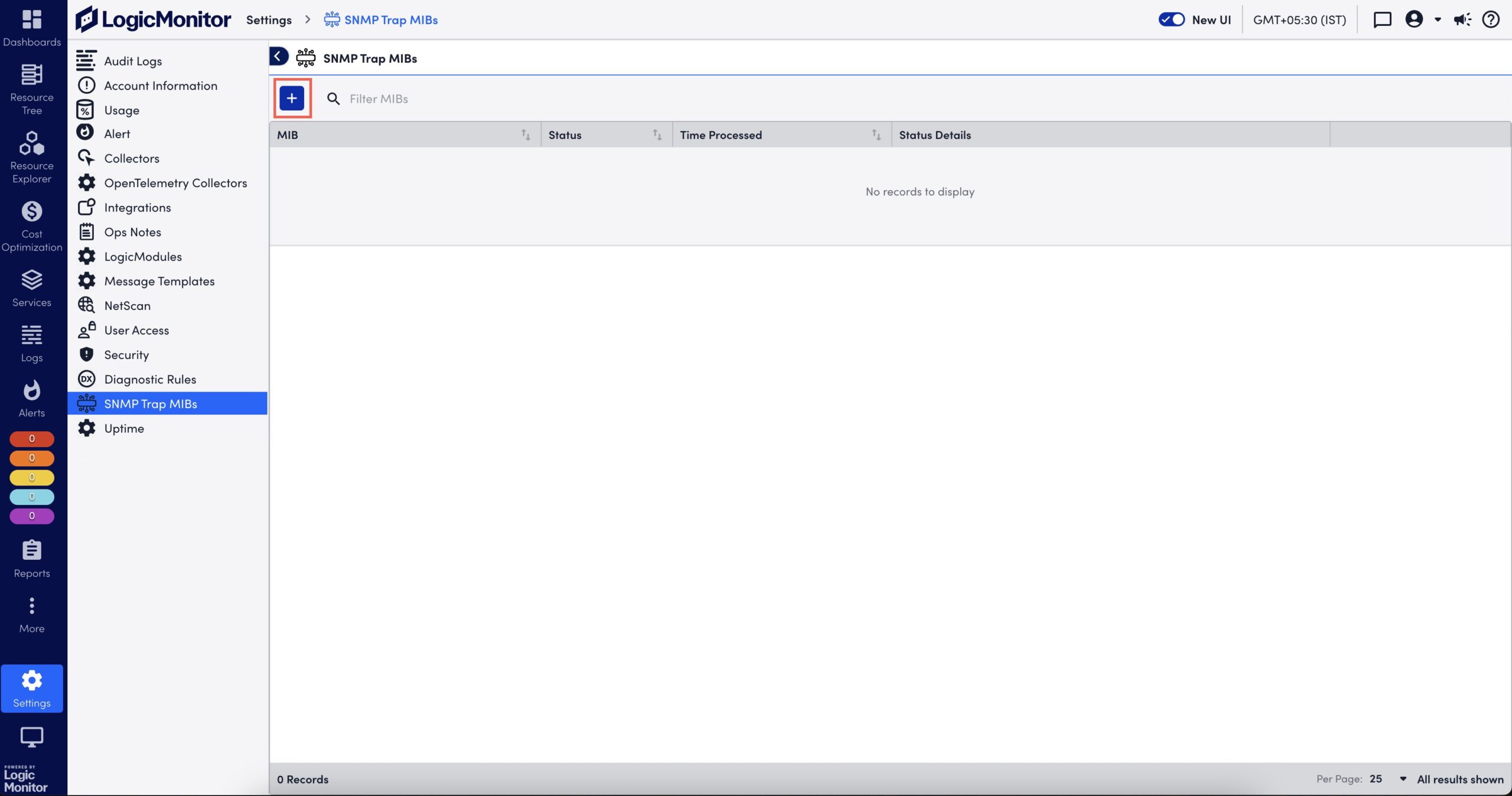The width and height of the screenshot is (1512, 796).
Task: Click the monitor icon at bottom of sidebar
Action: click(x=32, y=737)
